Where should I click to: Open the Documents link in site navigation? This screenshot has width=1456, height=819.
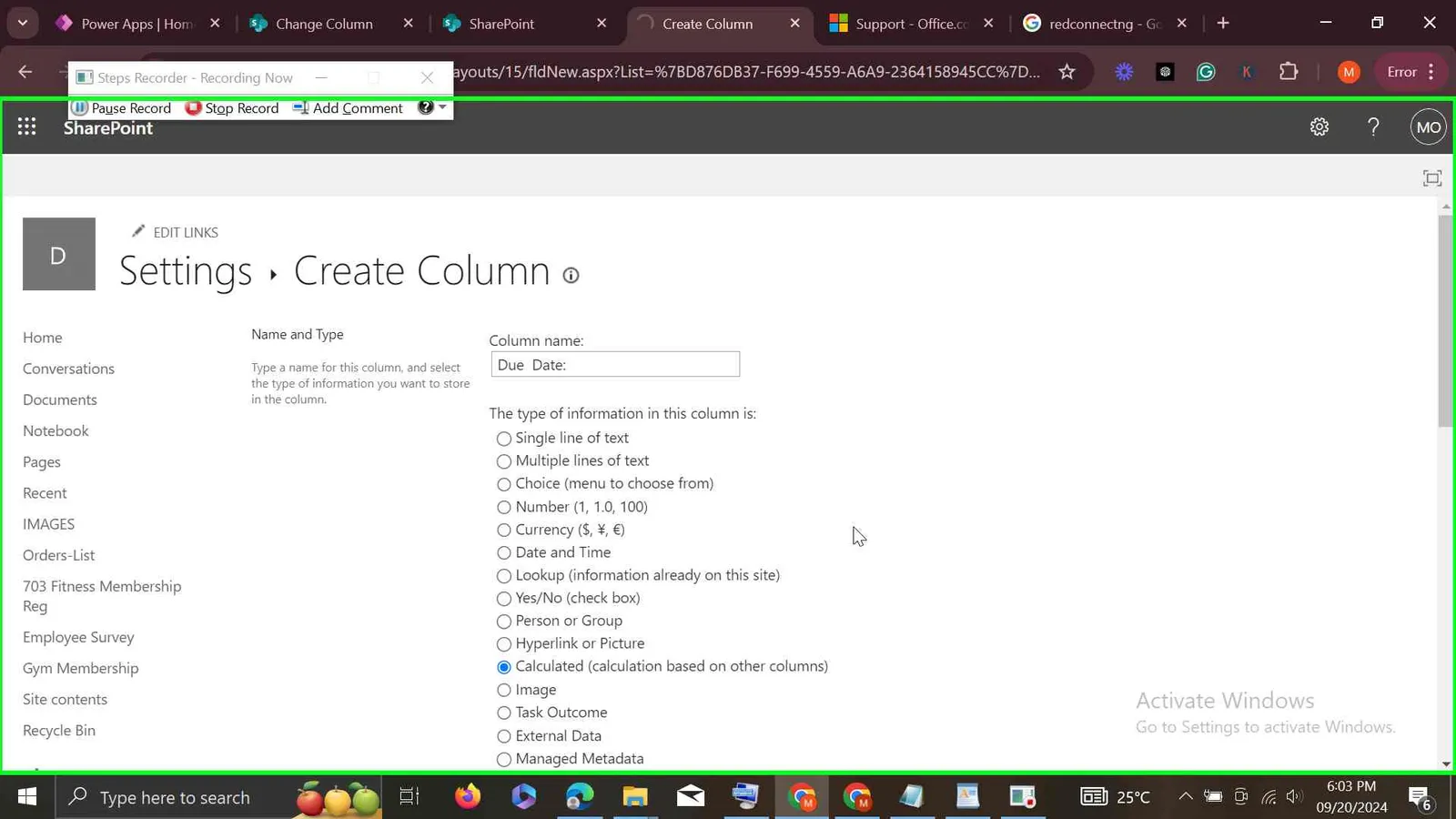click(x=60, y=399)
